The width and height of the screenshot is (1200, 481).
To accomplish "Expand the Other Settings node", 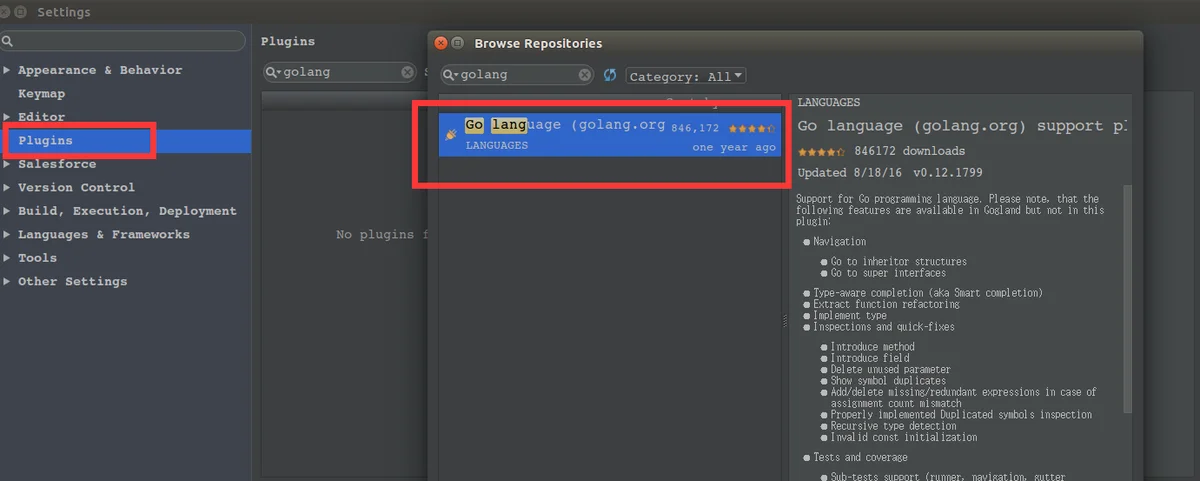I will point(8,281).
